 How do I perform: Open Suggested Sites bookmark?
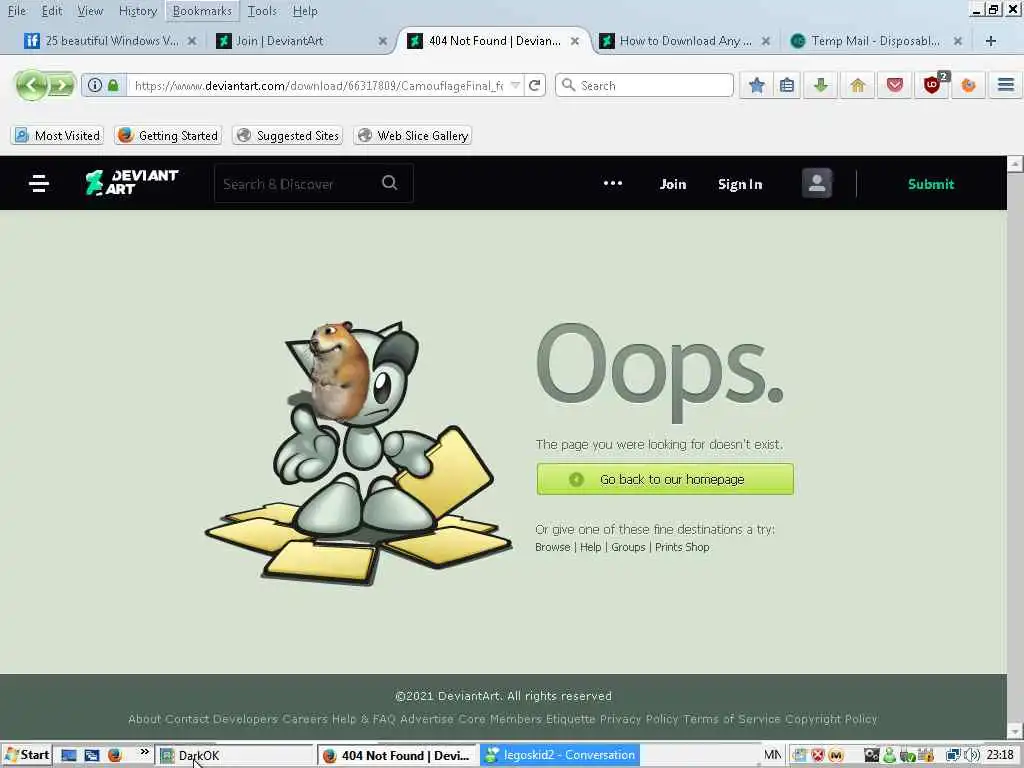(288, 135)
